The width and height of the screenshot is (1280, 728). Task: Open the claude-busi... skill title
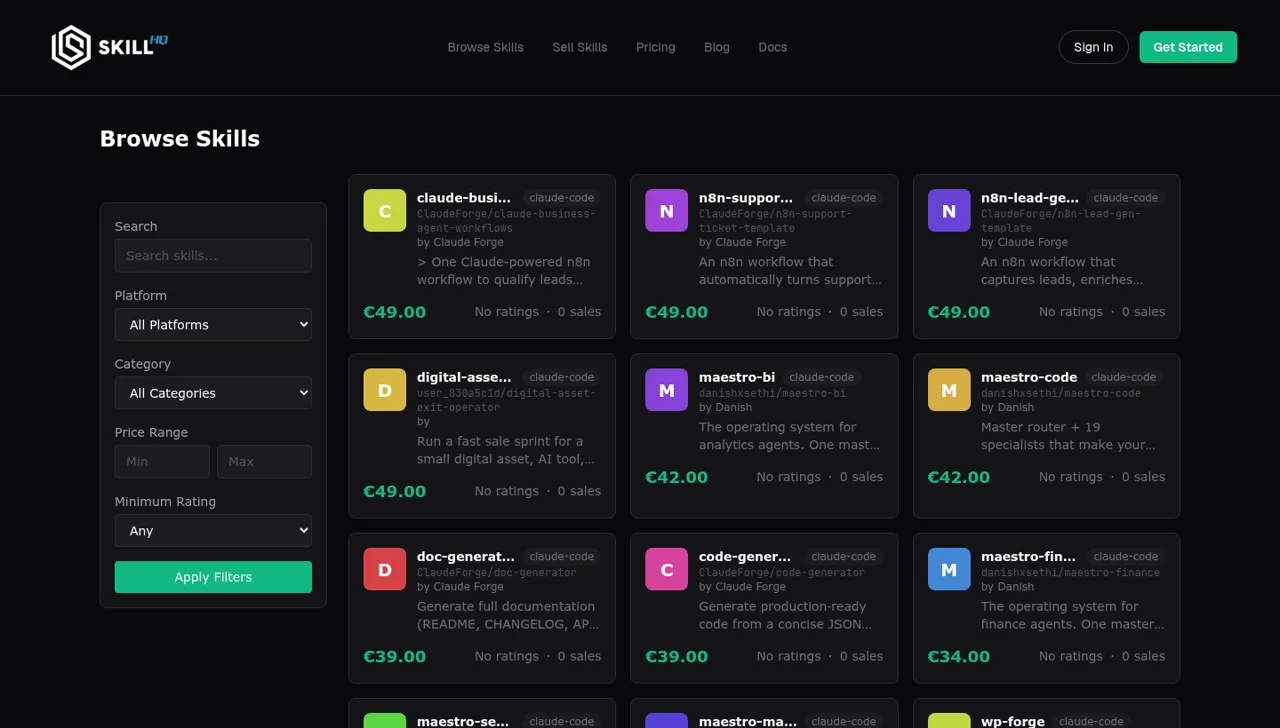coord(464,198)
